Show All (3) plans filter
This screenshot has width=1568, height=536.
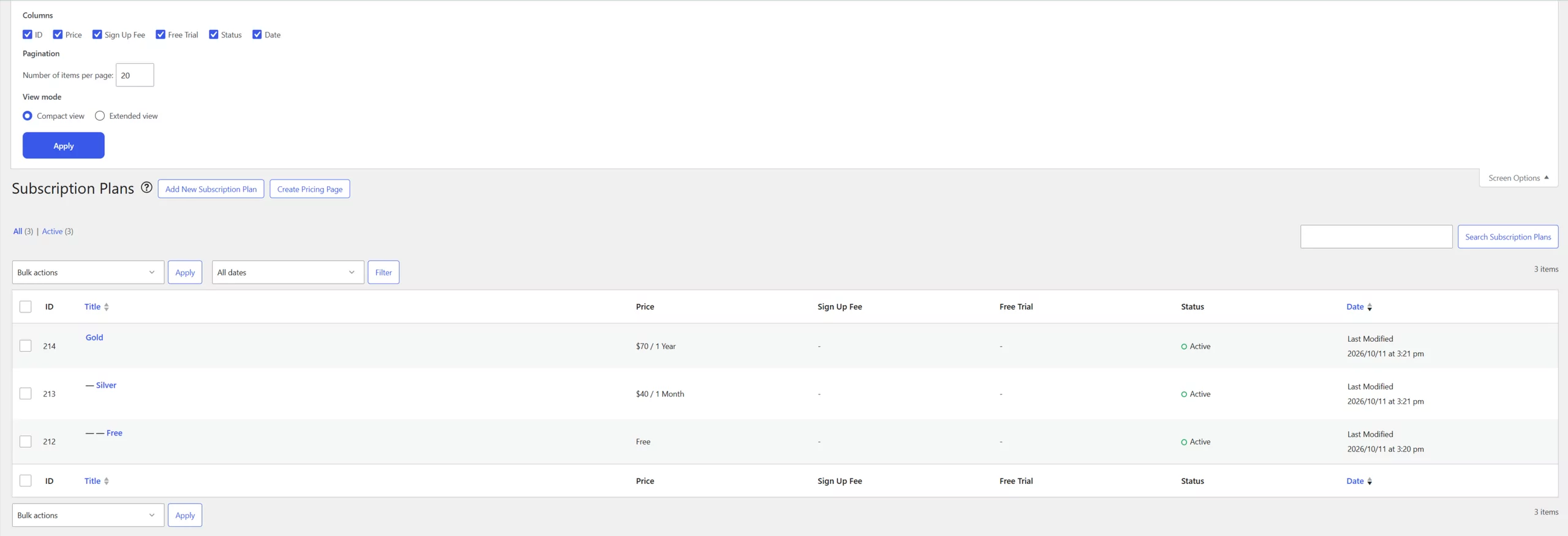coord(23,231)
